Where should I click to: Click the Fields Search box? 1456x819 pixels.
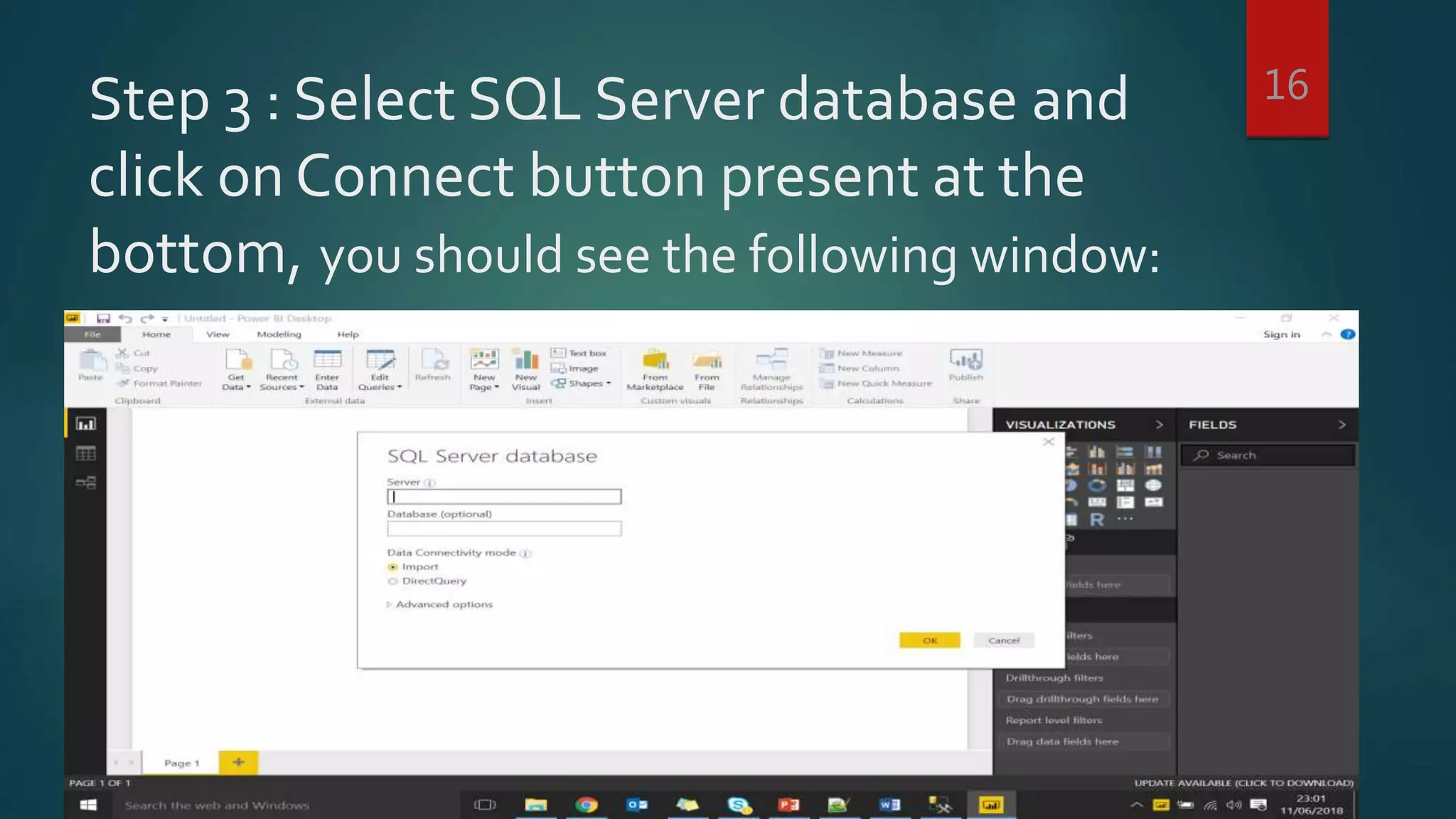point(1268,455)
